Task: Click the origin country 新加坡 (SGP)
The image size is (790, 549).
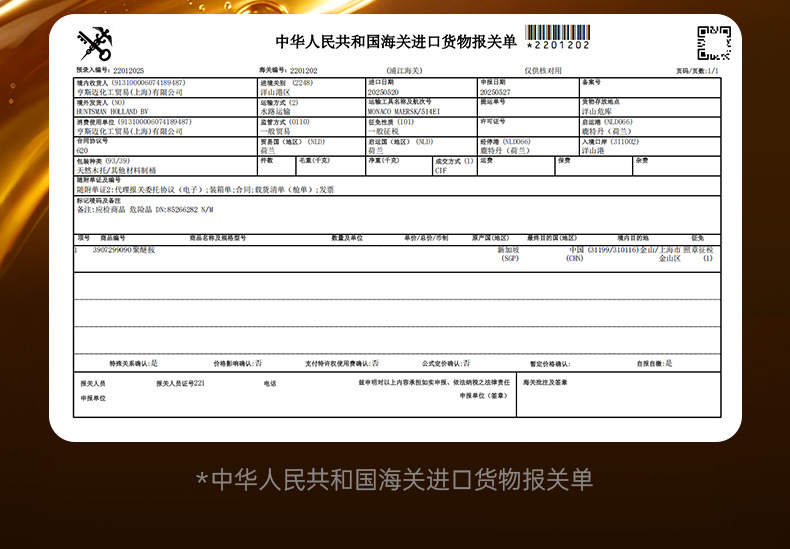Action: point(509,254)
